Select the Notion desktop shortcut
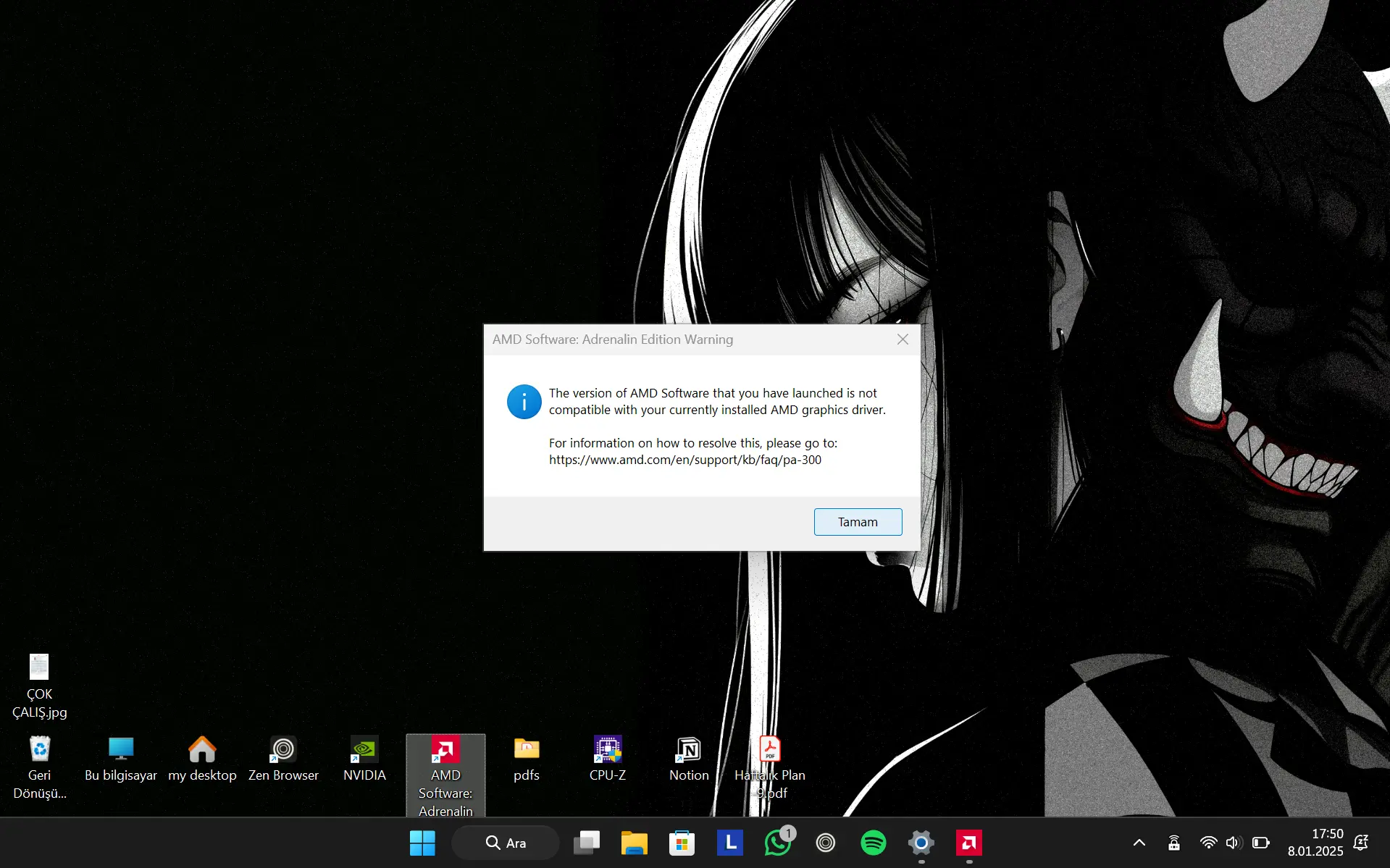 coord(689,759)
